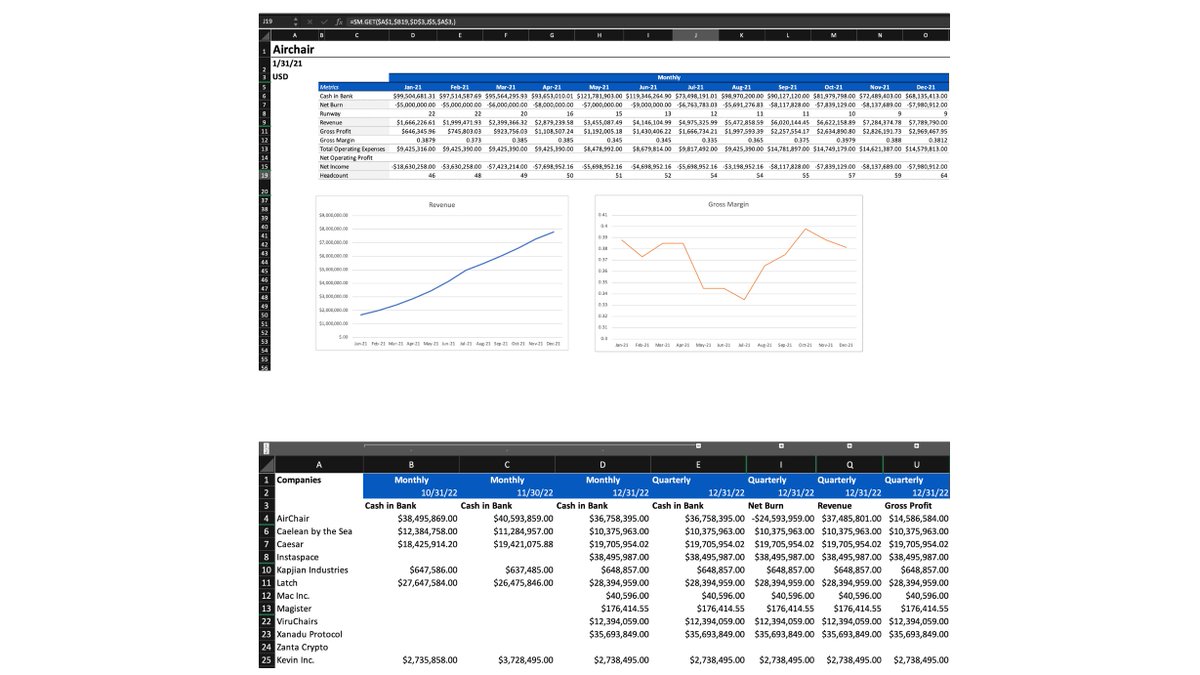1200x675 pixels.
Task: Click the outline level buttons in Companies sheet
Action: 266,449
